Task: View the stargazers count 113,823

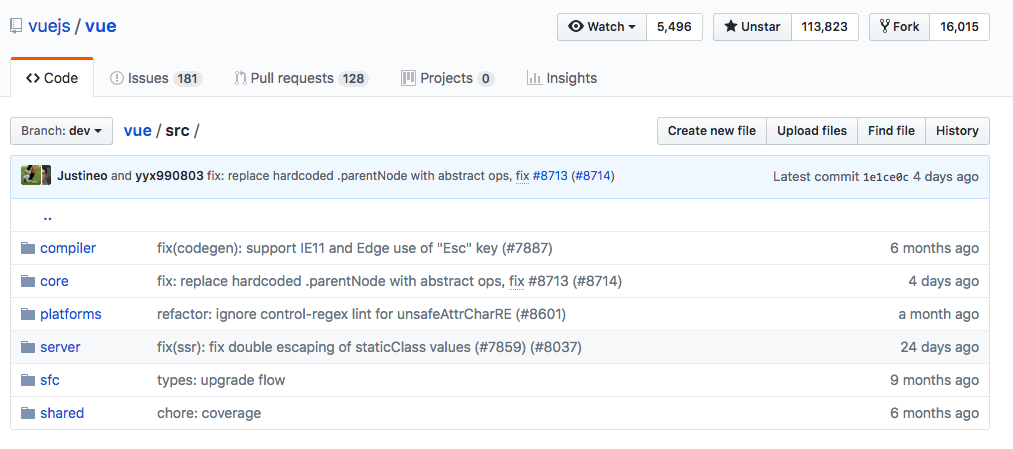Action: [825, 27]
